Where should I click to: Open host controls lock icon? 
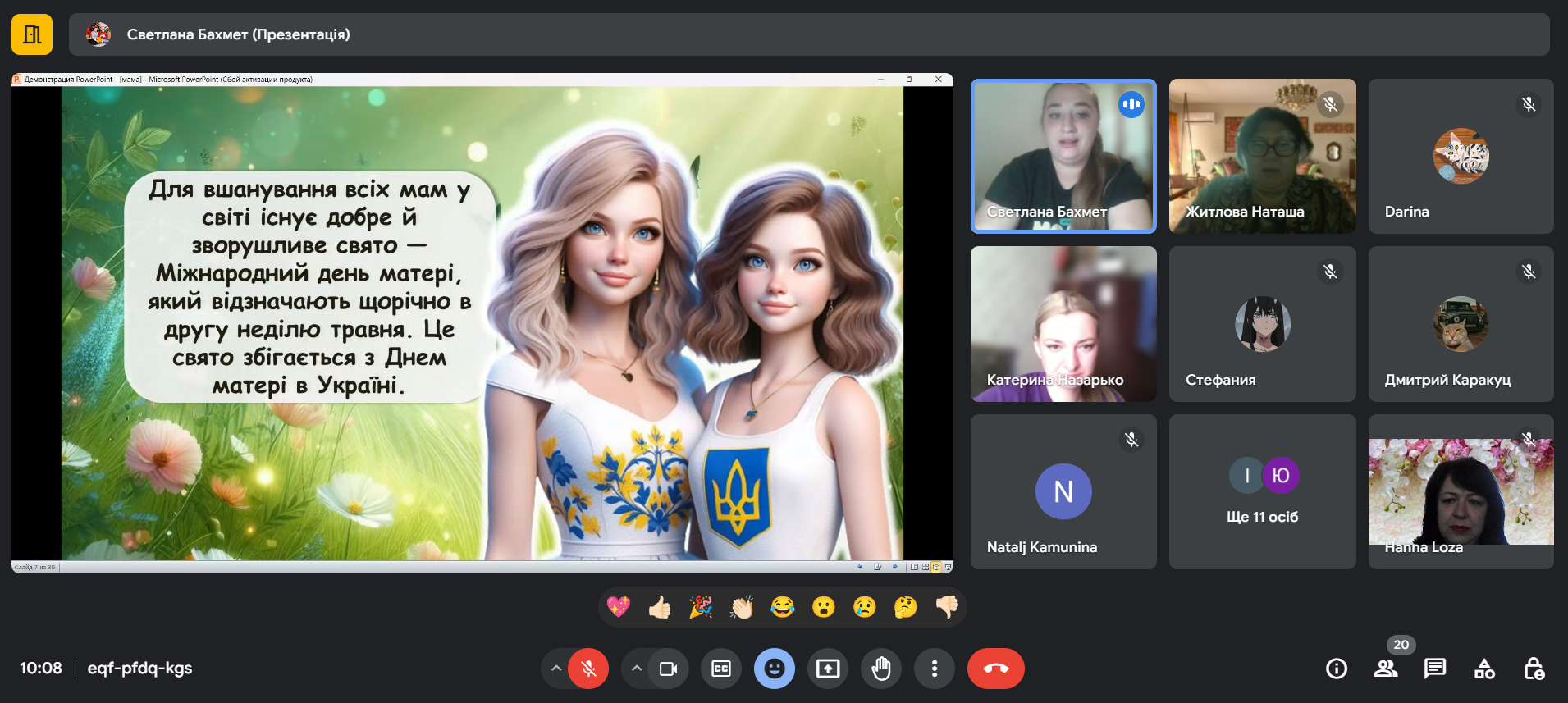coord(1534,669)
